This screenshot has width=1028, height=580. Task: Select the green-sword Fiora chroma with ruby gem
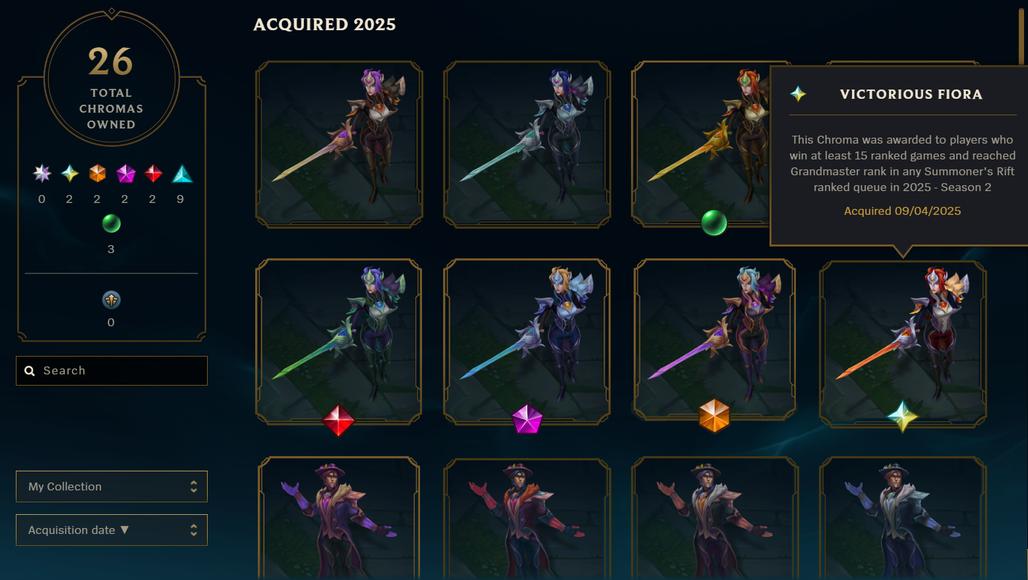338,341
